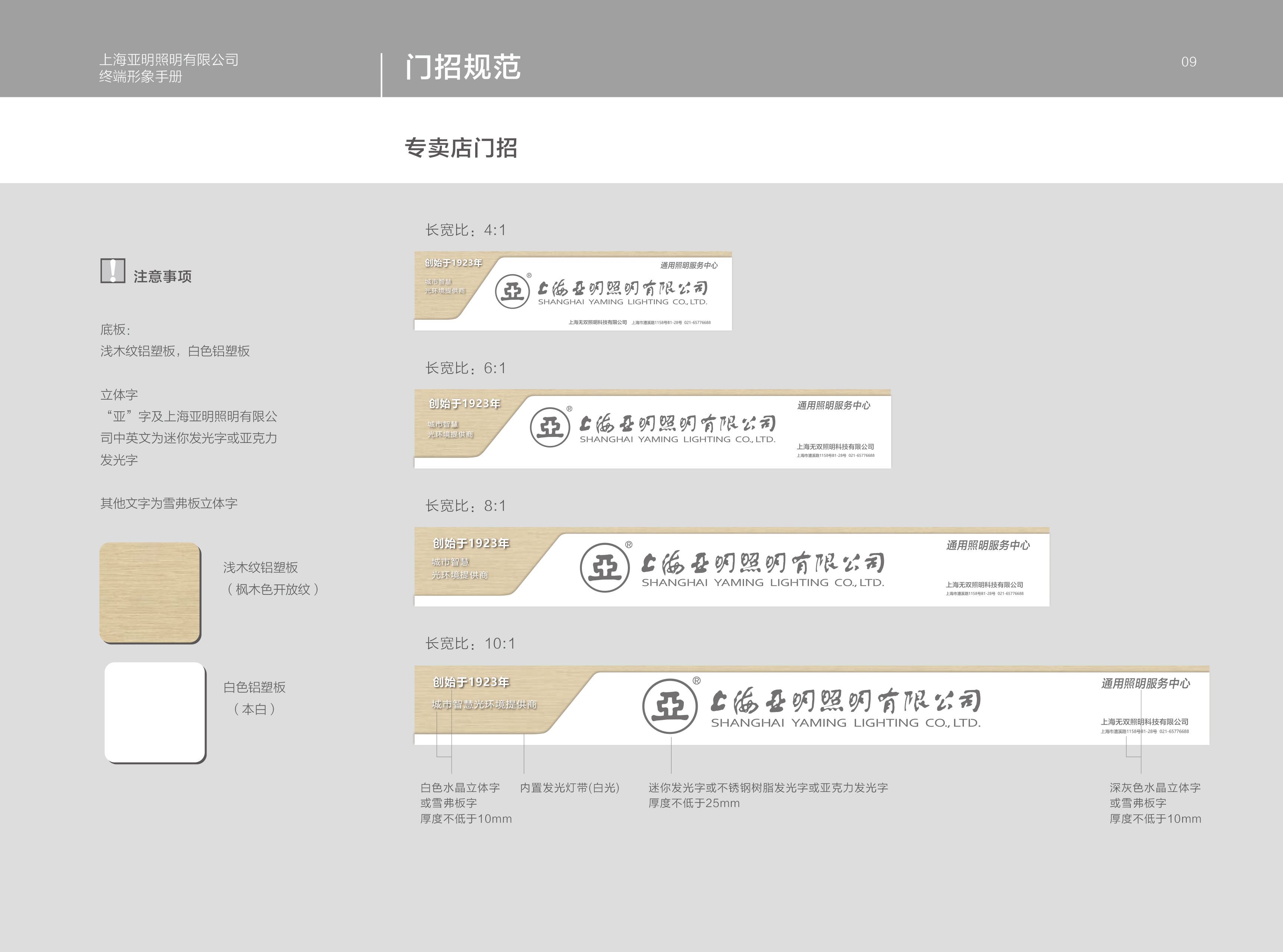The height and width of the screenshot is (952, 1283).
Task: Click 创始于1923年 in the 10:1 sign
Action: (471, 682)
